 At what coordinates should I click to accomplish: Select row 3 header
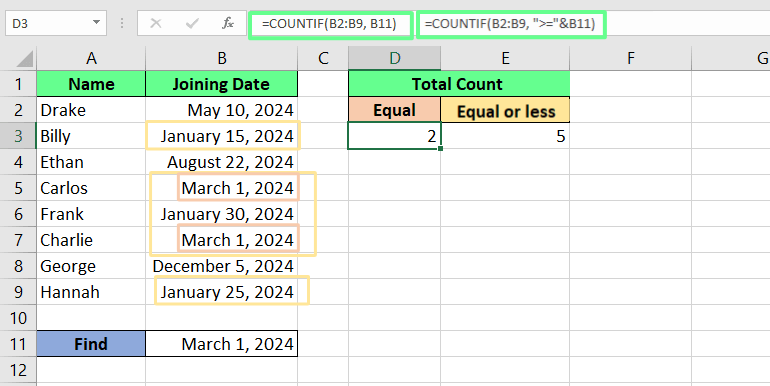tap(18, 136)
